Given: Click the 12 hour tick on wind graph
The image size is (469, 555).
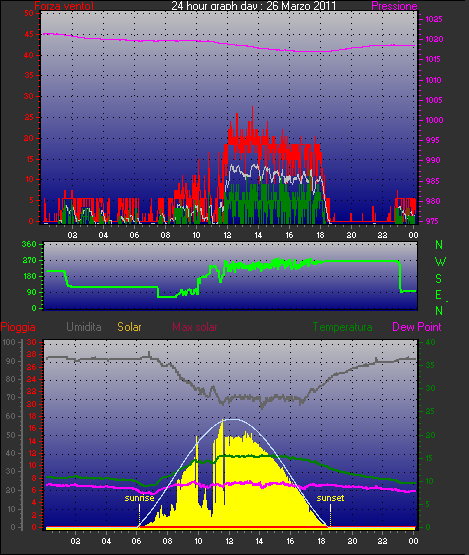Looking at the screenshot, I should pyautogui.click(x=227, y=235).
